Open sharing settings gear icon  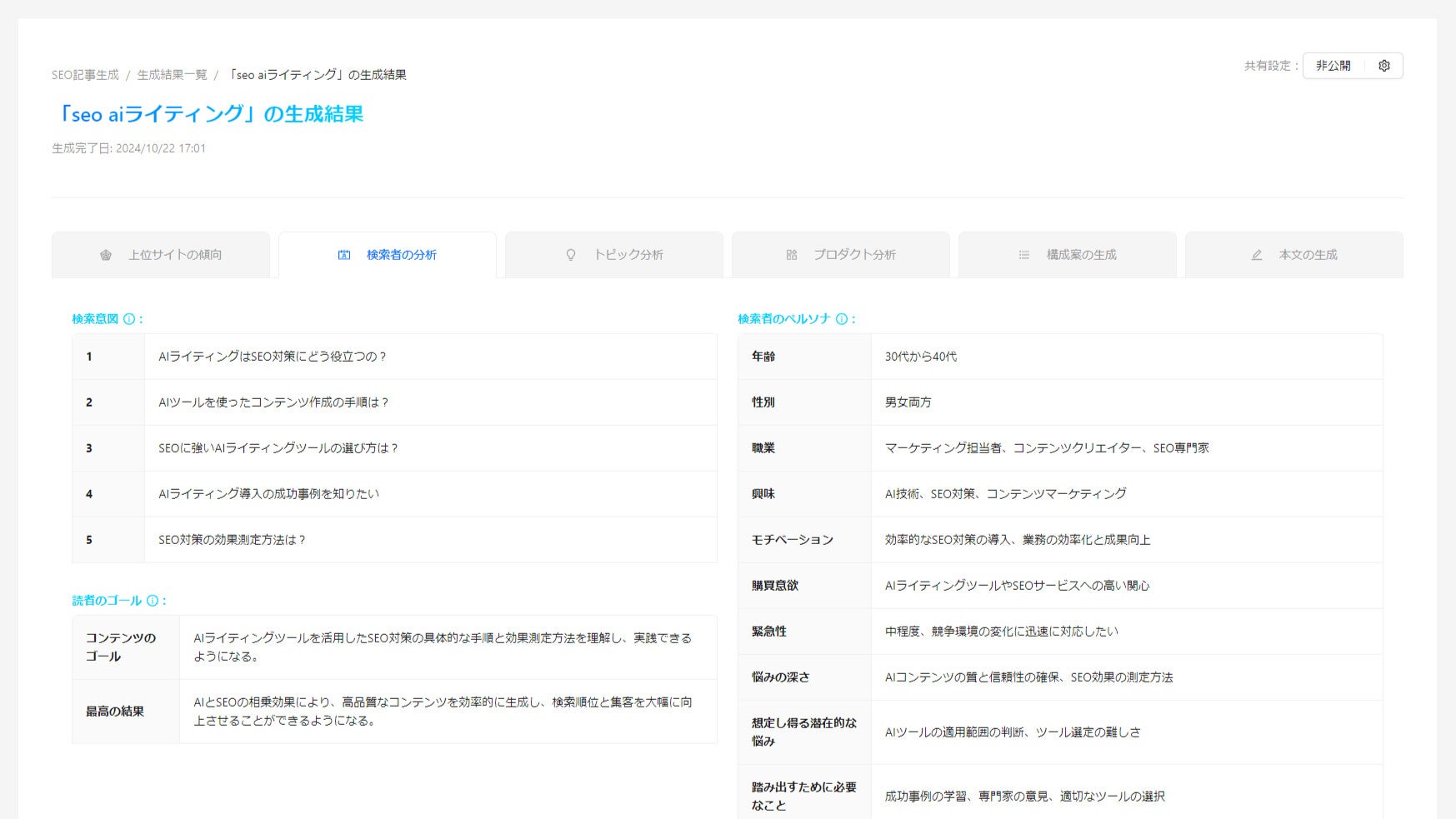[x=1384, y=66]
